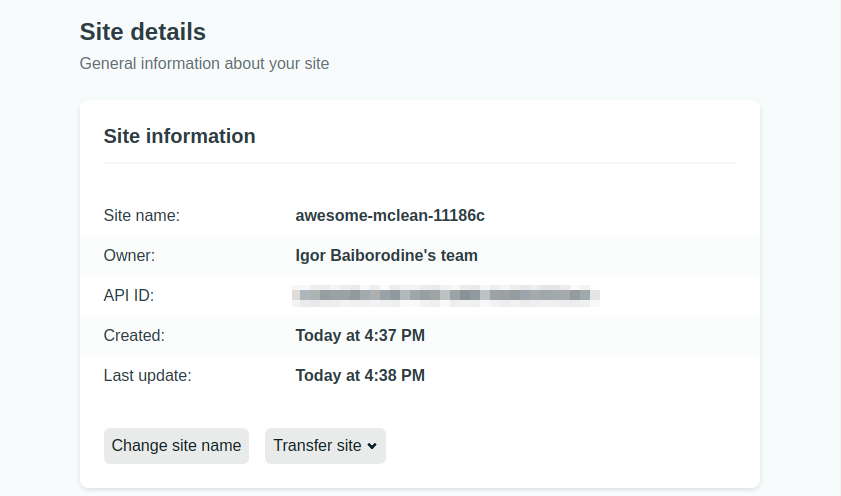Click the Owner: label

point(129,256)
